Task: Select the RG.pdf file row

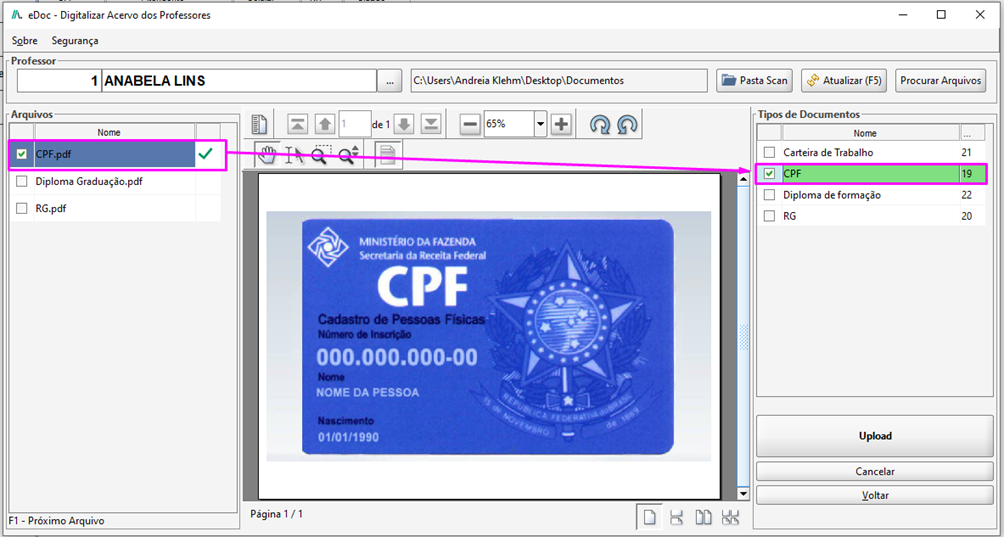Action: click(x=115, y=208)
